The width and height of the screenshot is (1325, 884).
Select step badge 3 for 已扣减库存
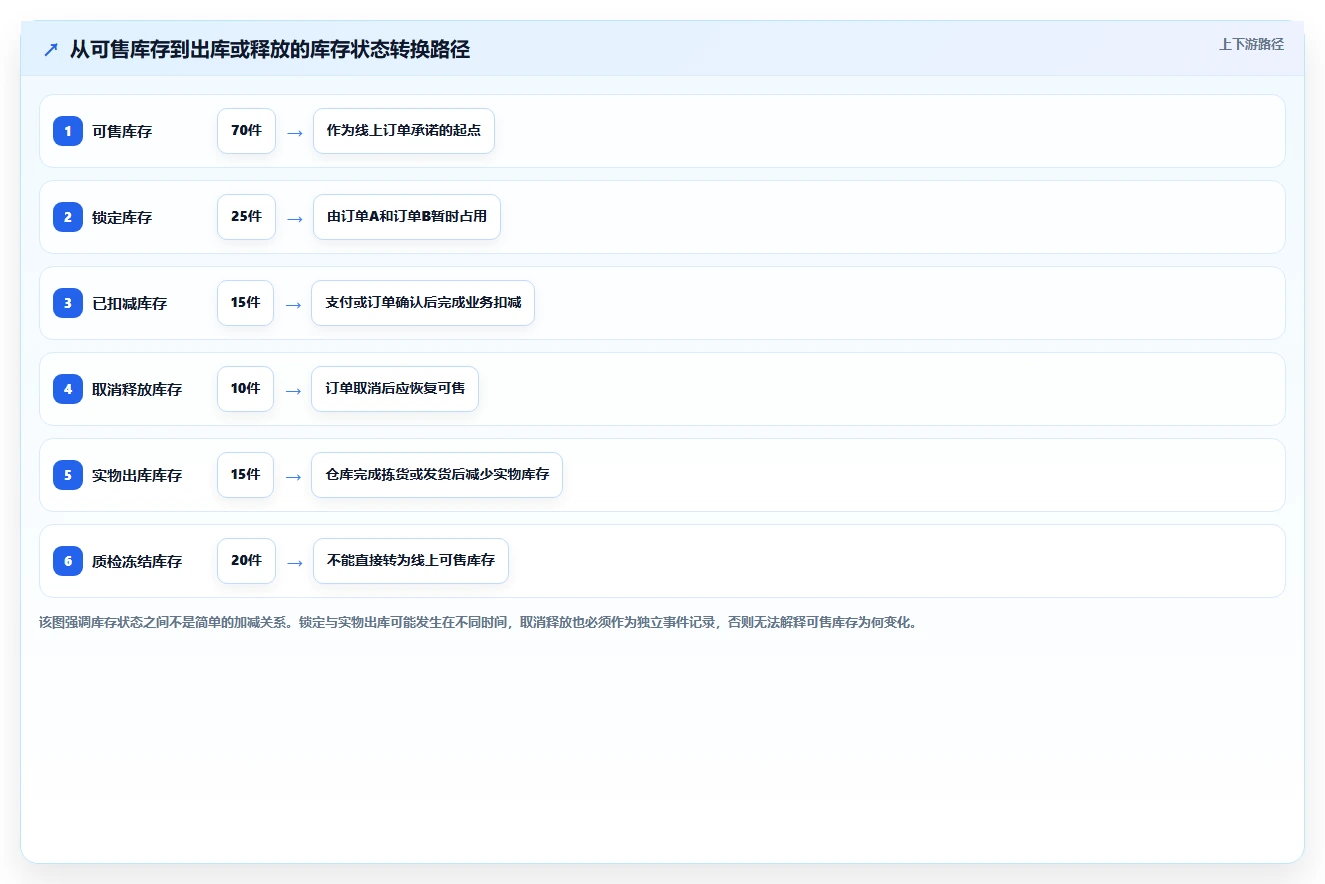pos(68,303)
